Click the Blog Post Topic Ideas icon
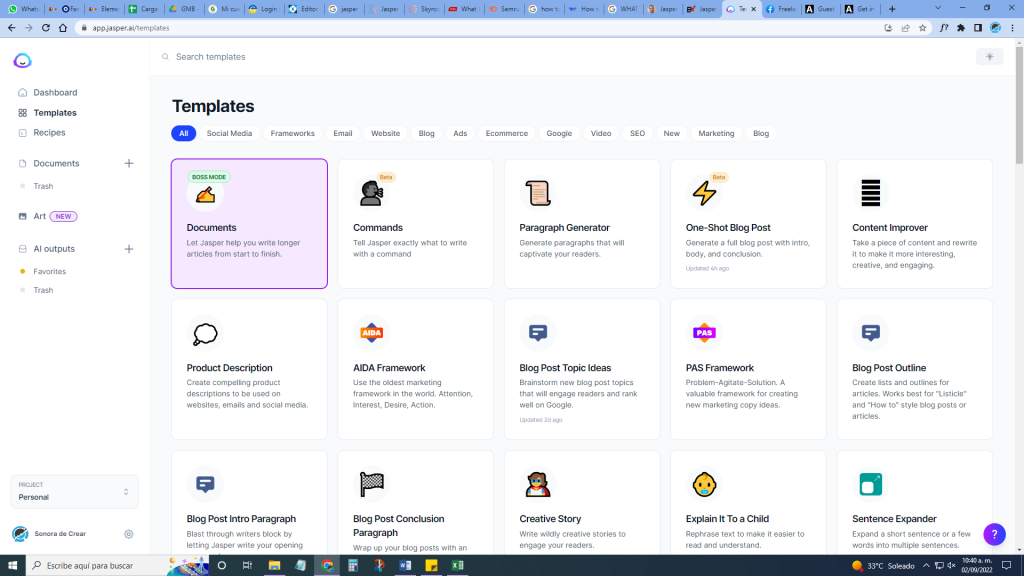 [x=538, y=333]
